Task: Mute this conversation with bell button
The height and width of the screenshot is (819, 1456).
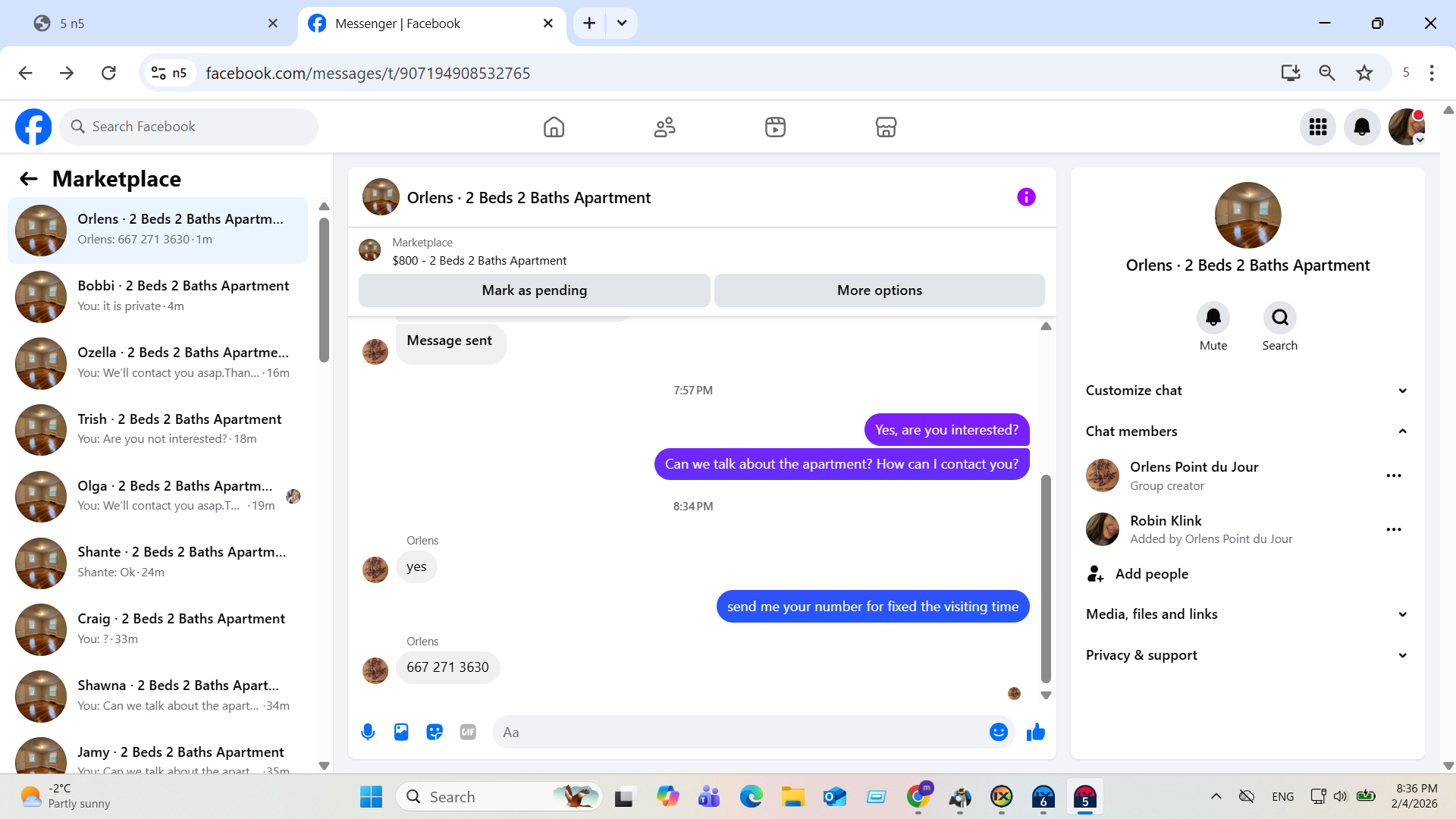Action: [1213, 318]
